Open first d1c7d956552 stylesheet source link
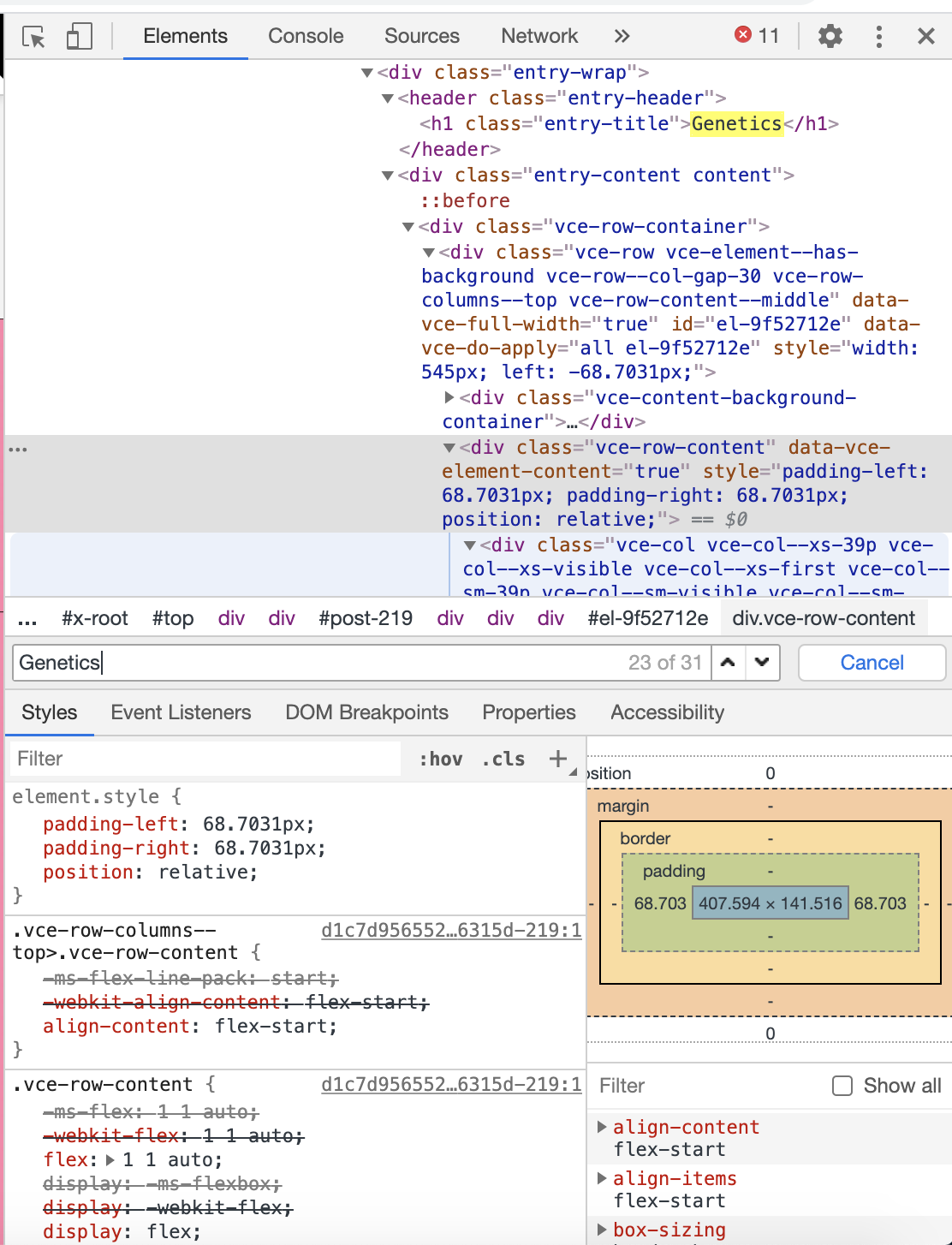This screenshot has height=1245, width=952. pyautogui.click(x=451, y=930)
